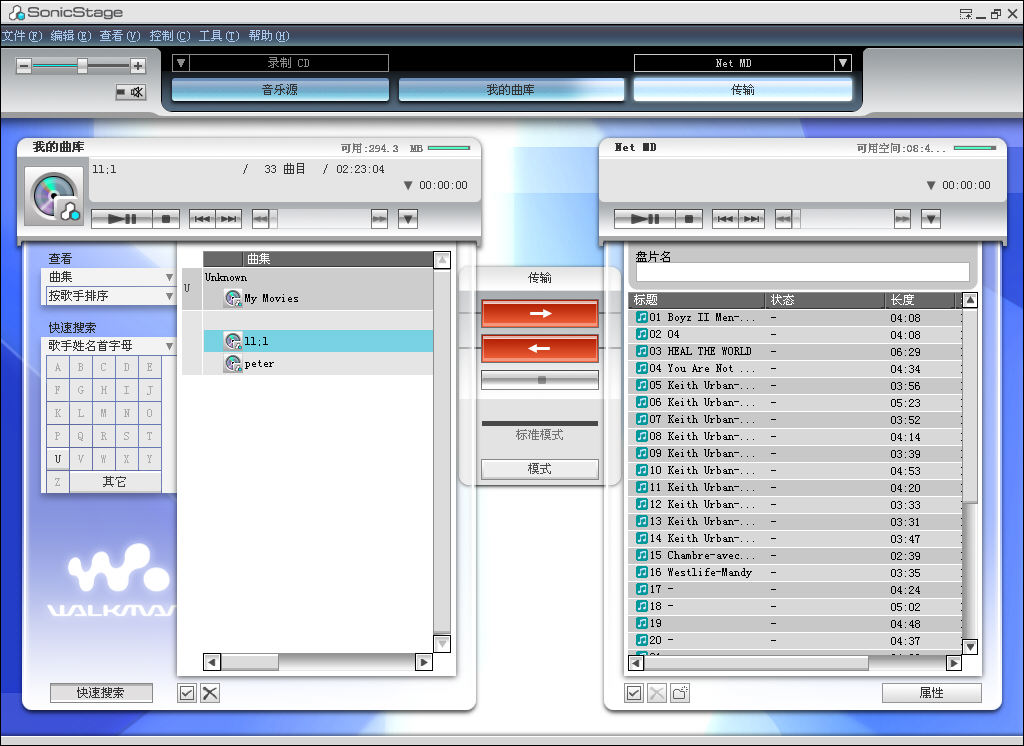Click the 盘片名 input field
Viewport: 1024px width, 746px height.
(x=802, y=272)
